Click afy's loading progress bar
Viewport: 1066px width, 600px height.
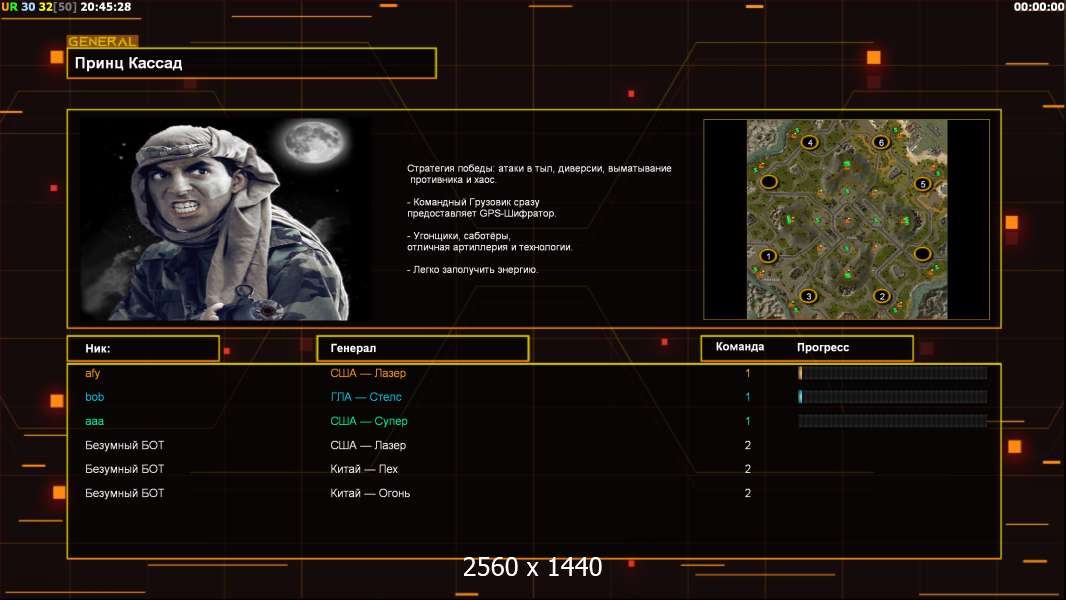892,373
